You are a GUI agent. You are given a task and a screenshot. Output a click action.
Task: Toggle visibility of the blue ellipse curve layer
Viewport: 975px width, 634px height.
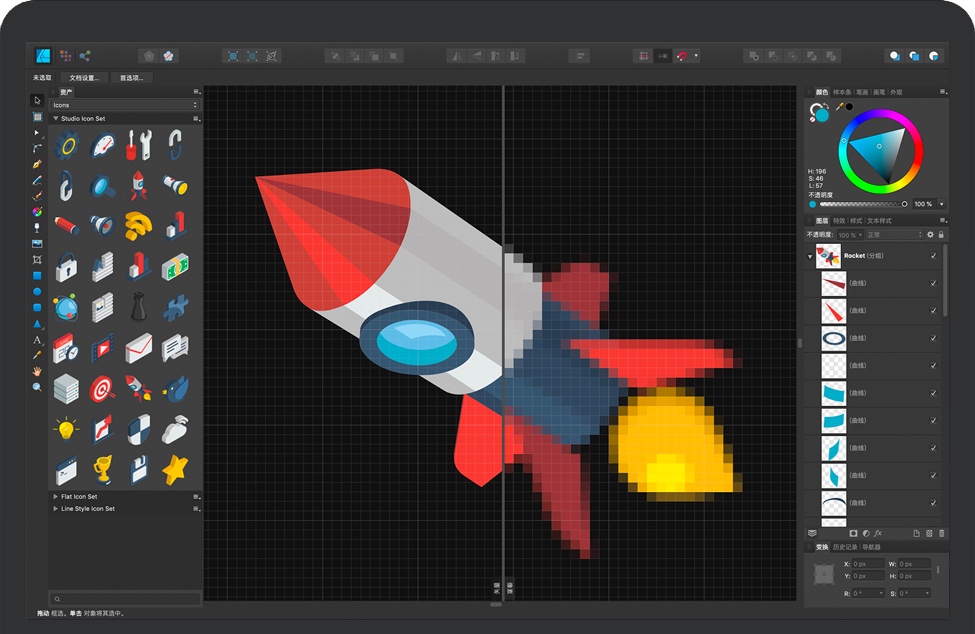pyautogui.click(x=933, y=339)
